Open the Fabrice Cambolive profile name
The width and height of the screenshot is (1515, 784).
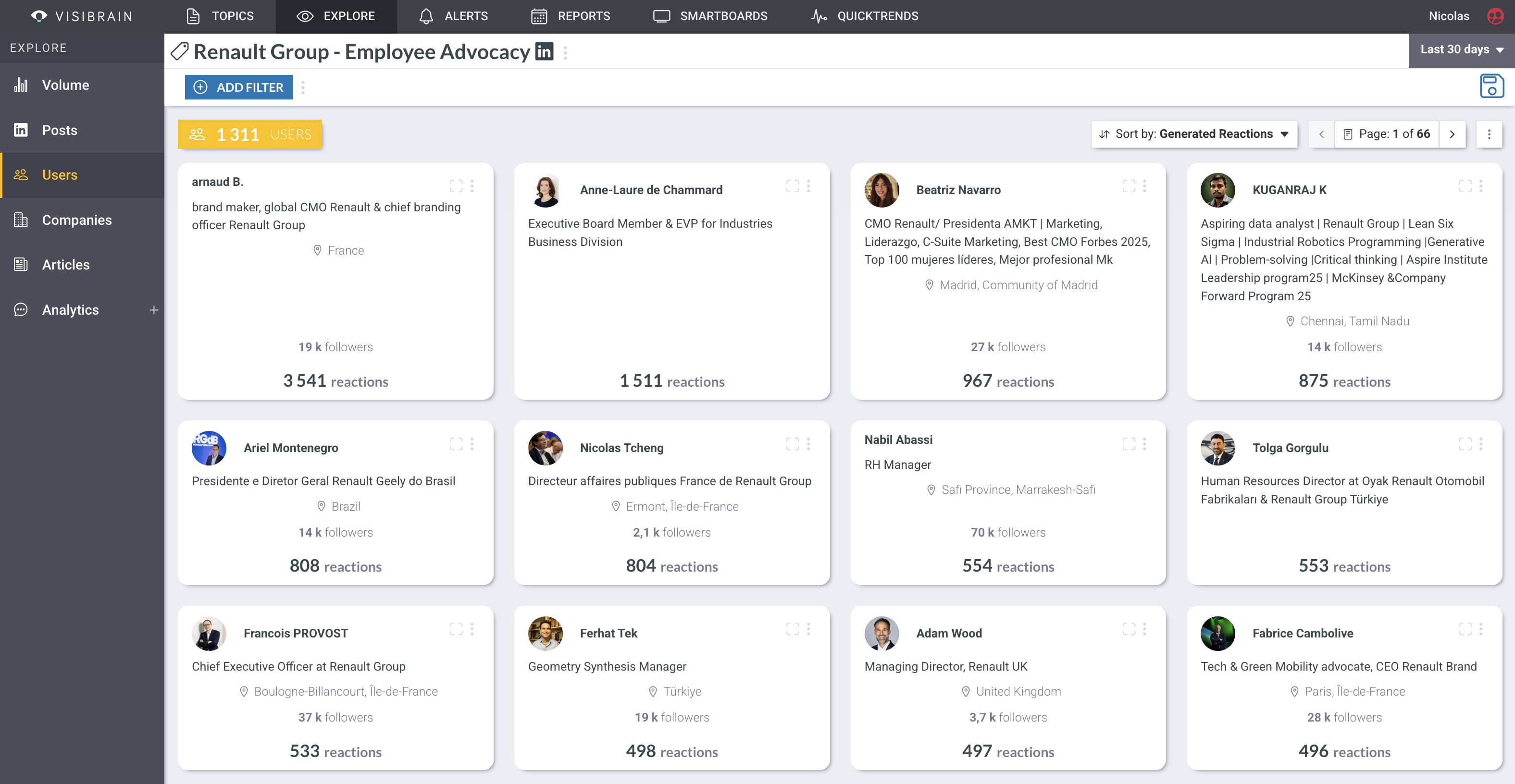point(1303,633)
